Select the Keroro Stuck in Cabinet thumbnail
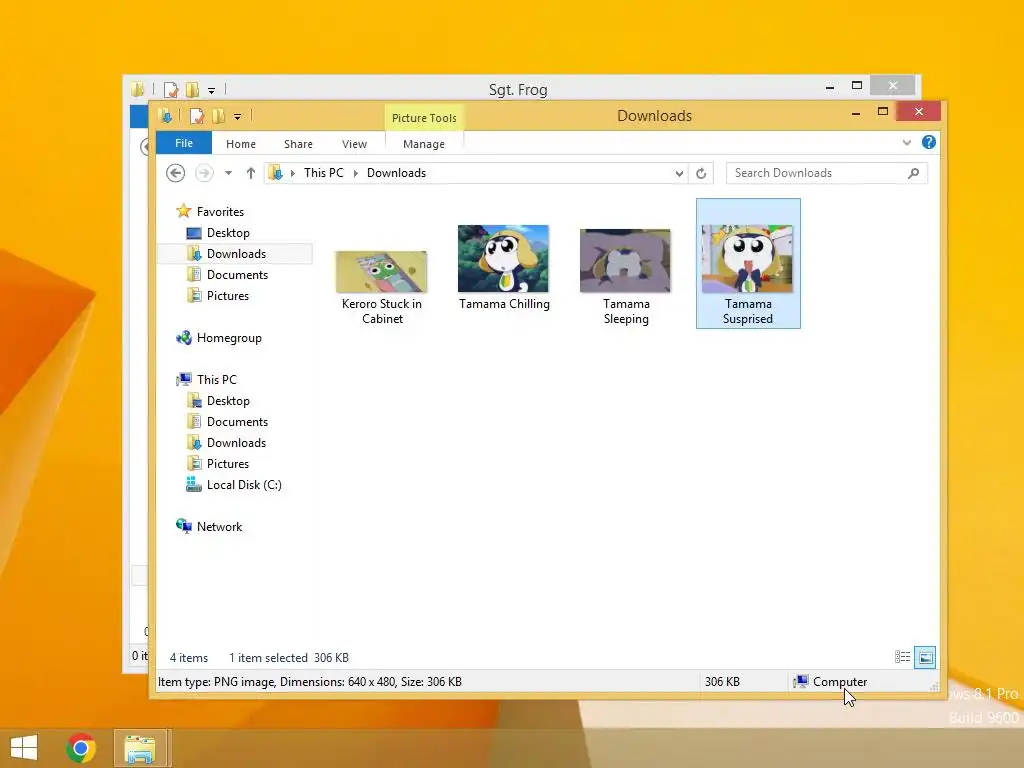The width and height of the screenshot is (1024, 768). [x=381, y=272]
